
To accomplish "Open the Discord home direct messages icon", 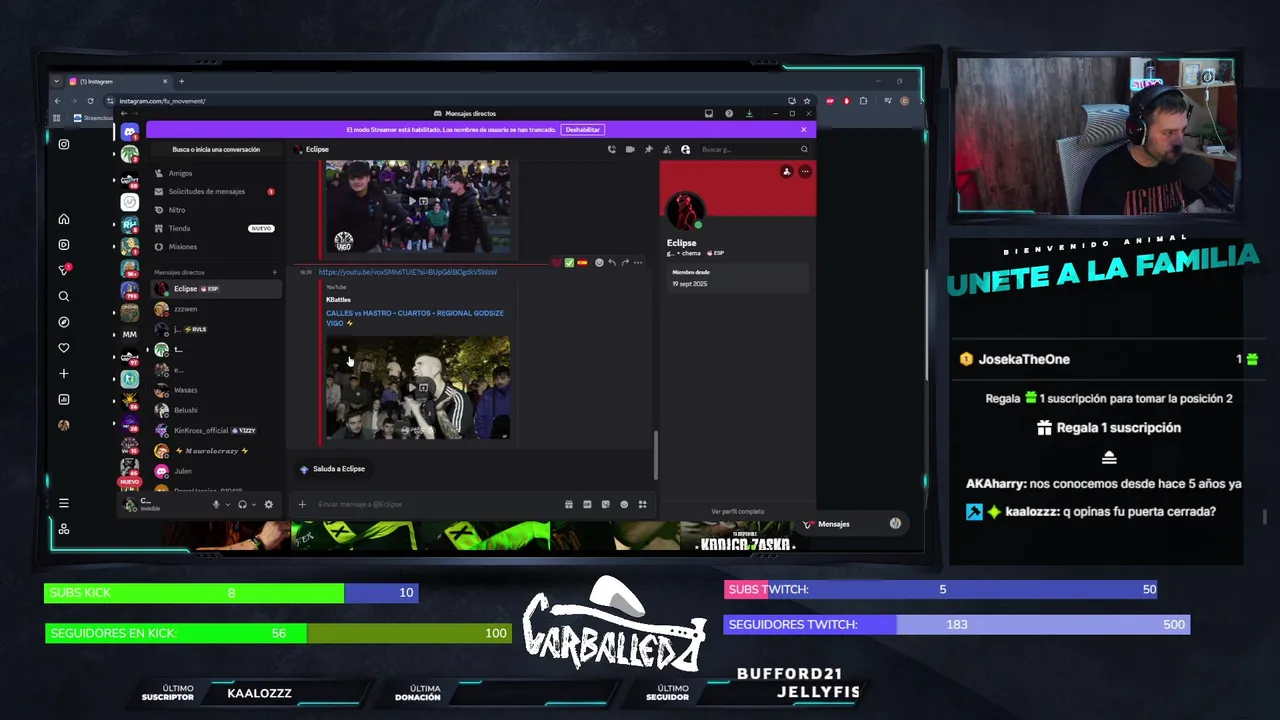I will pyautogui.click(x=129, y=132).
